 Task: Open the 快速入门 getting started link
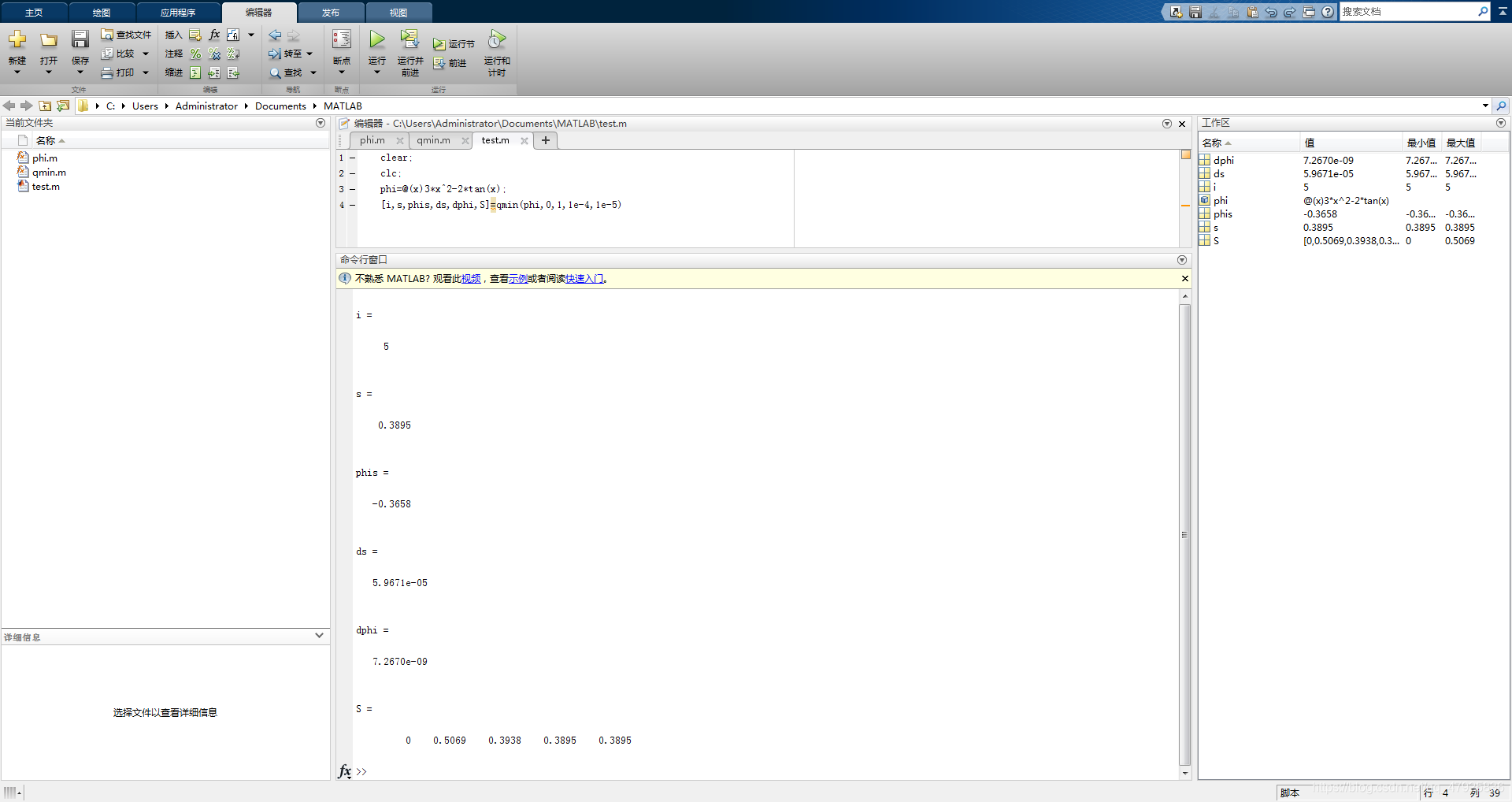click(x=584, y=279)
